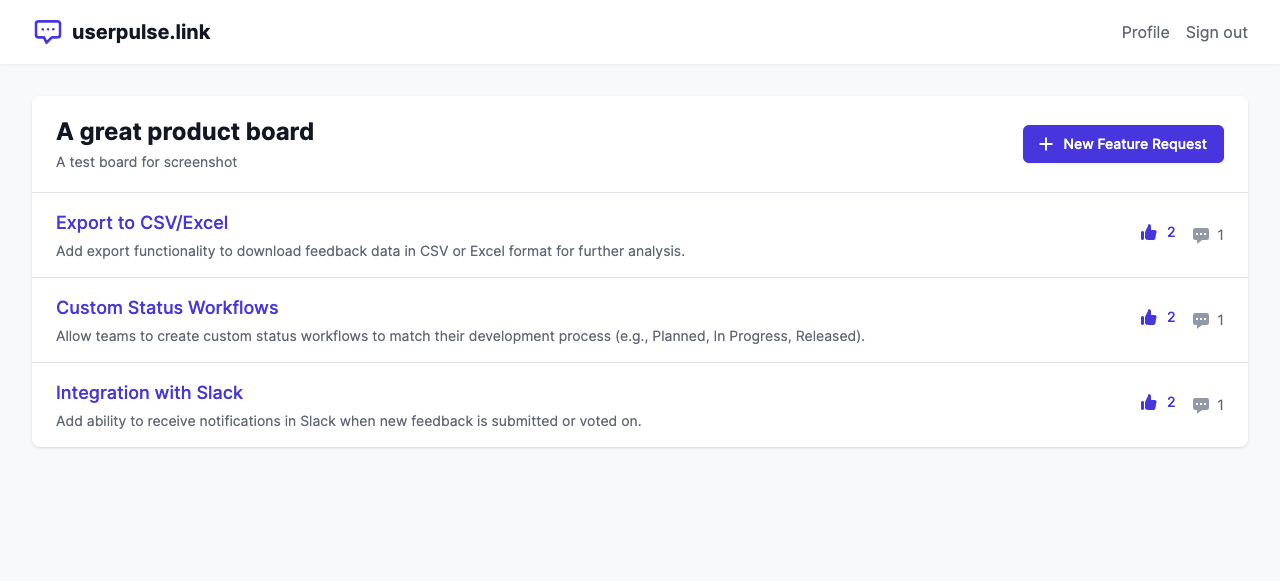Open the Integration with Slack request
1280x581 pixels.
pos(149,393)
